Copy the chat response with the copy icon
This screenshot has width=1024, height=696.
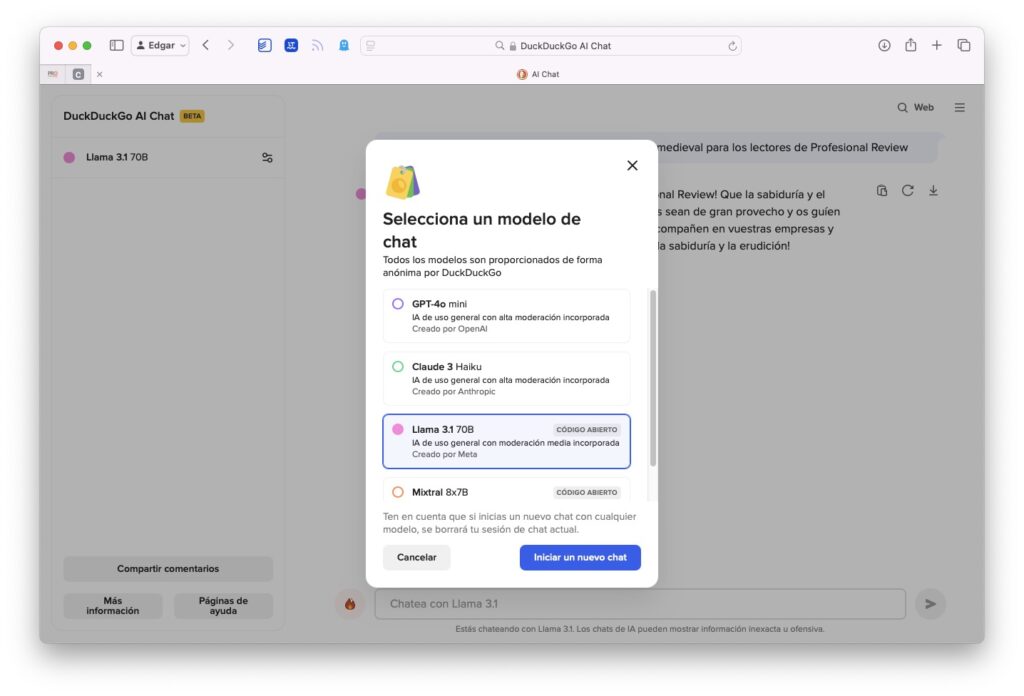click(x=882, y=191)
